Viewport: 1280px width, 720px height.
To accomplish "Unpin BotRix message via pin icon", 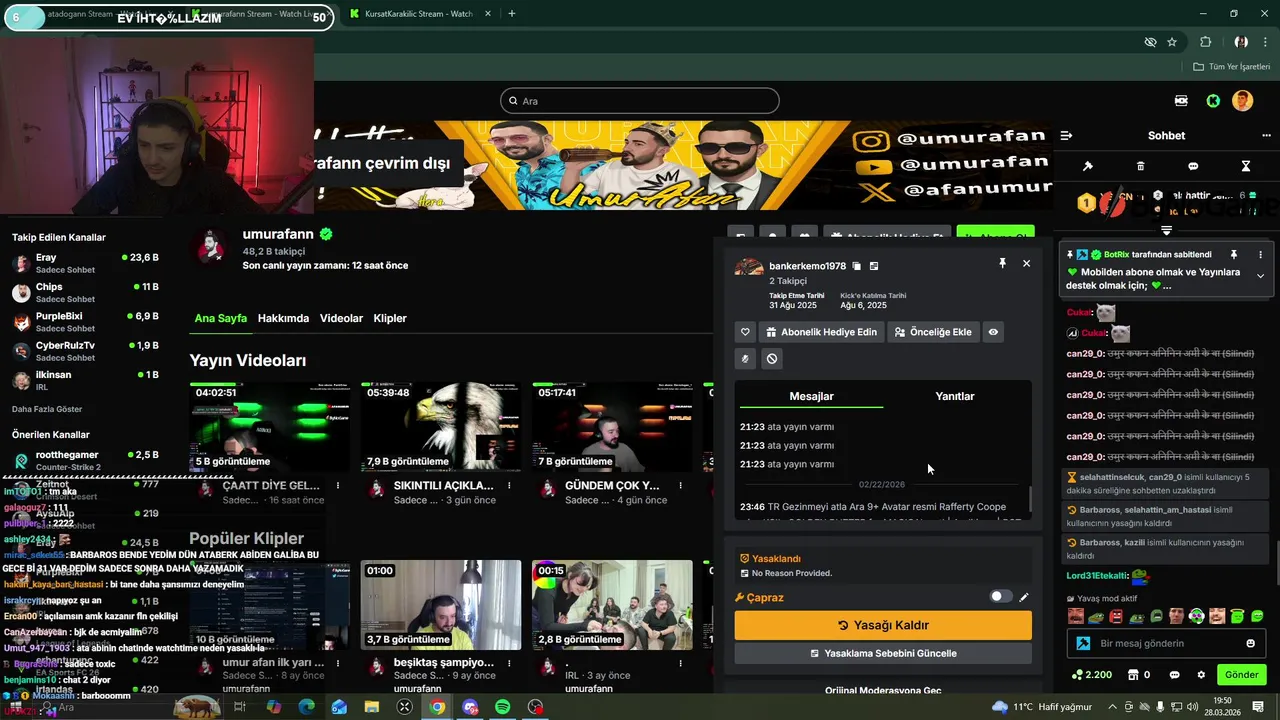I will tap(1233, 255).
